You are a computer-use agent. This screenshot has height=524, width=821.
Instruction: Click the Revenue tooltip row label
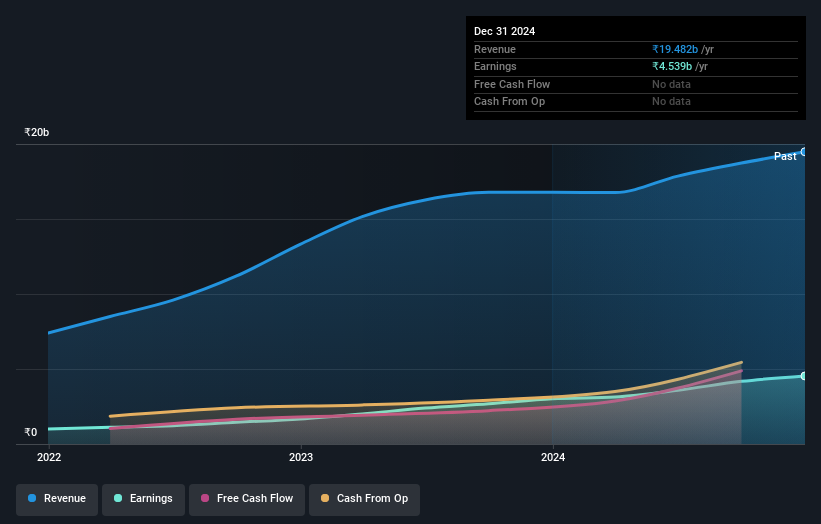coord(495,49)
